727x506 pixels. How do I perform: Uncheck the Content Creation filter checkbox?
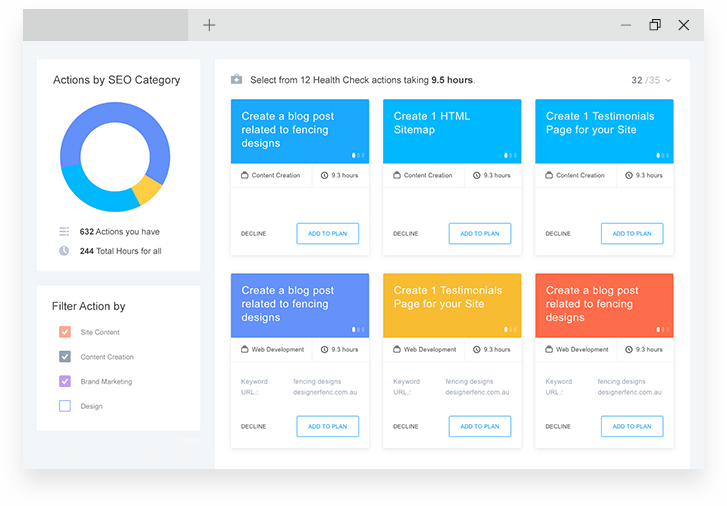[65, 357]
